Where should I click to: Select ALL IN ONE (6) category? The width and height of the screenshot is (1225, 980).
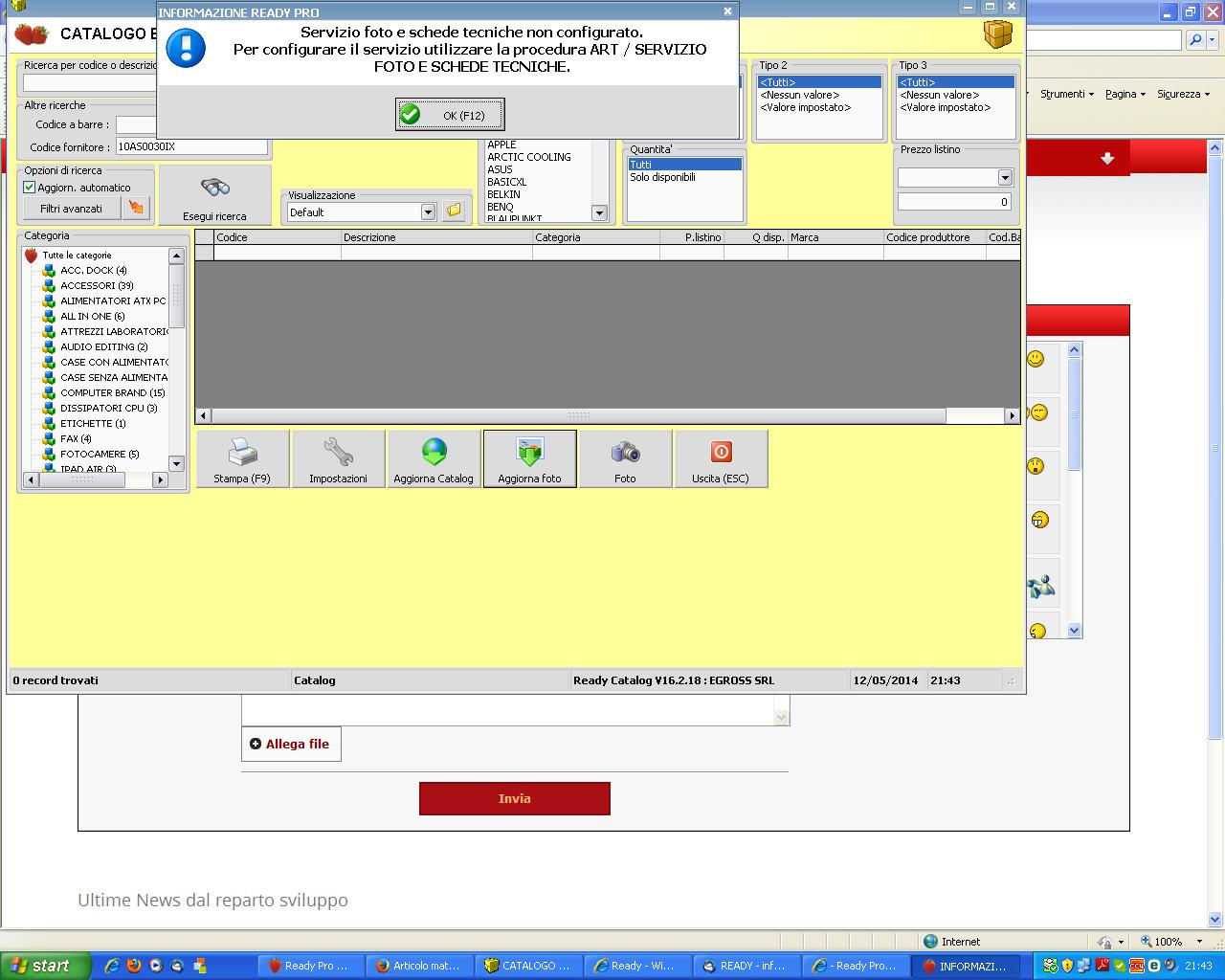pos(92,316)
